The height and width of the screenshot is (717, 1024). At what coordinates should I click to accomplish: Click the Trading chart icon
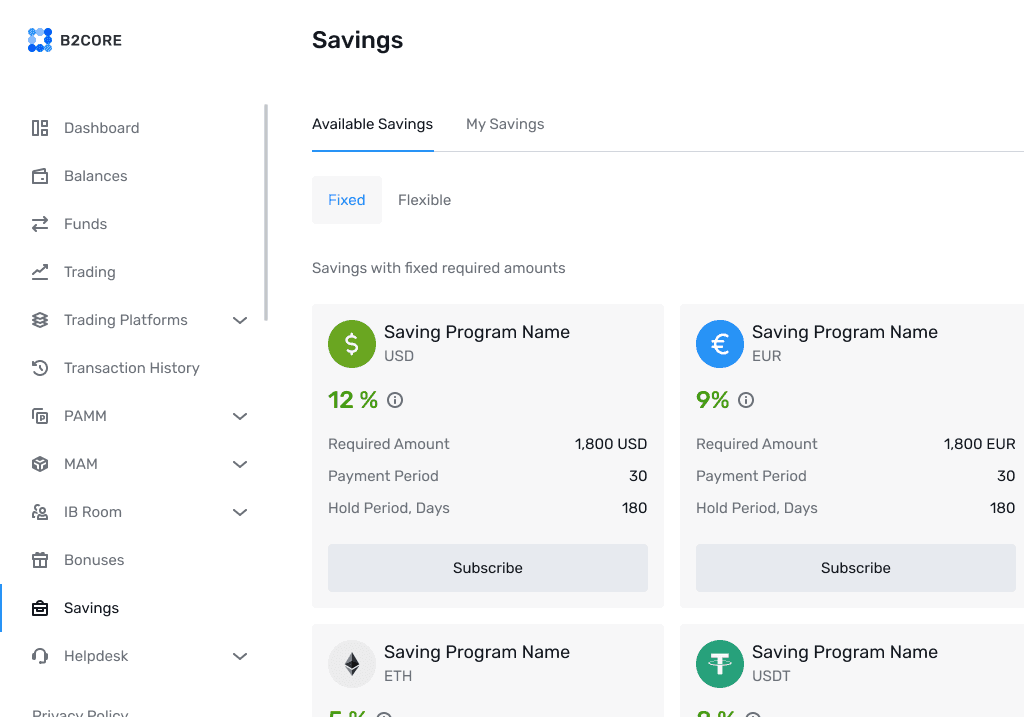(x=40, y=272)
